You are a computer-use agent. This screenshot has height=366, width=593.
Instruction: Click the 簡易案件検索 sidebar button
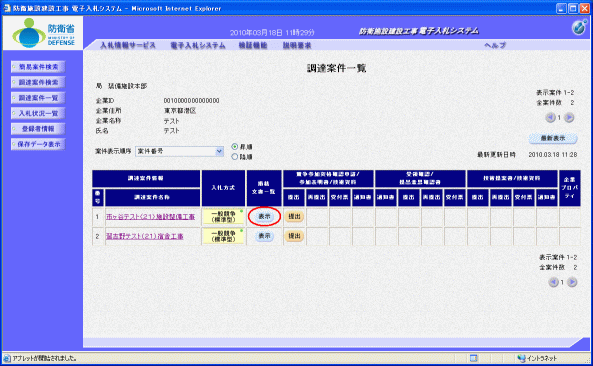click(38, 67)
